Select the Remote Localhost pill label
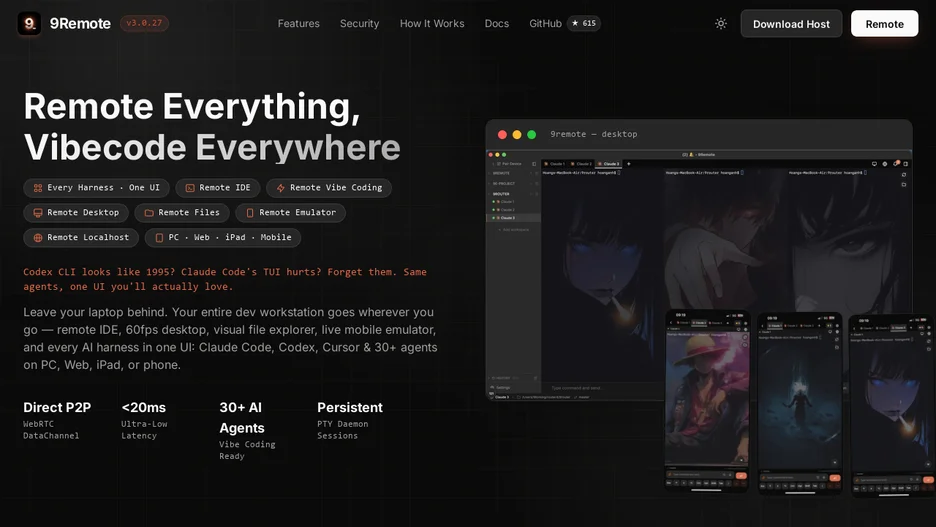 pos(88,237)
